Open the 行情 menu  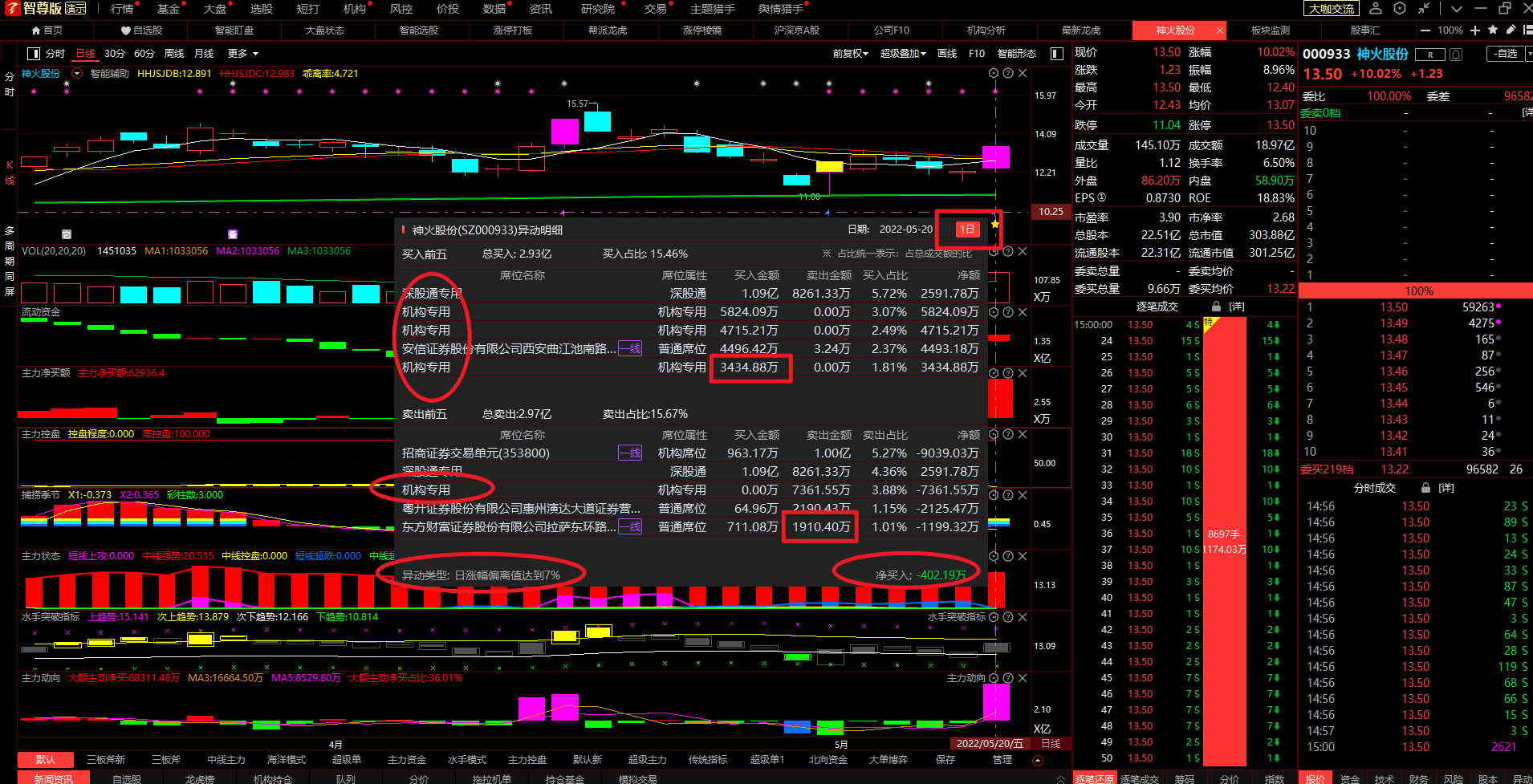(122, 9)
